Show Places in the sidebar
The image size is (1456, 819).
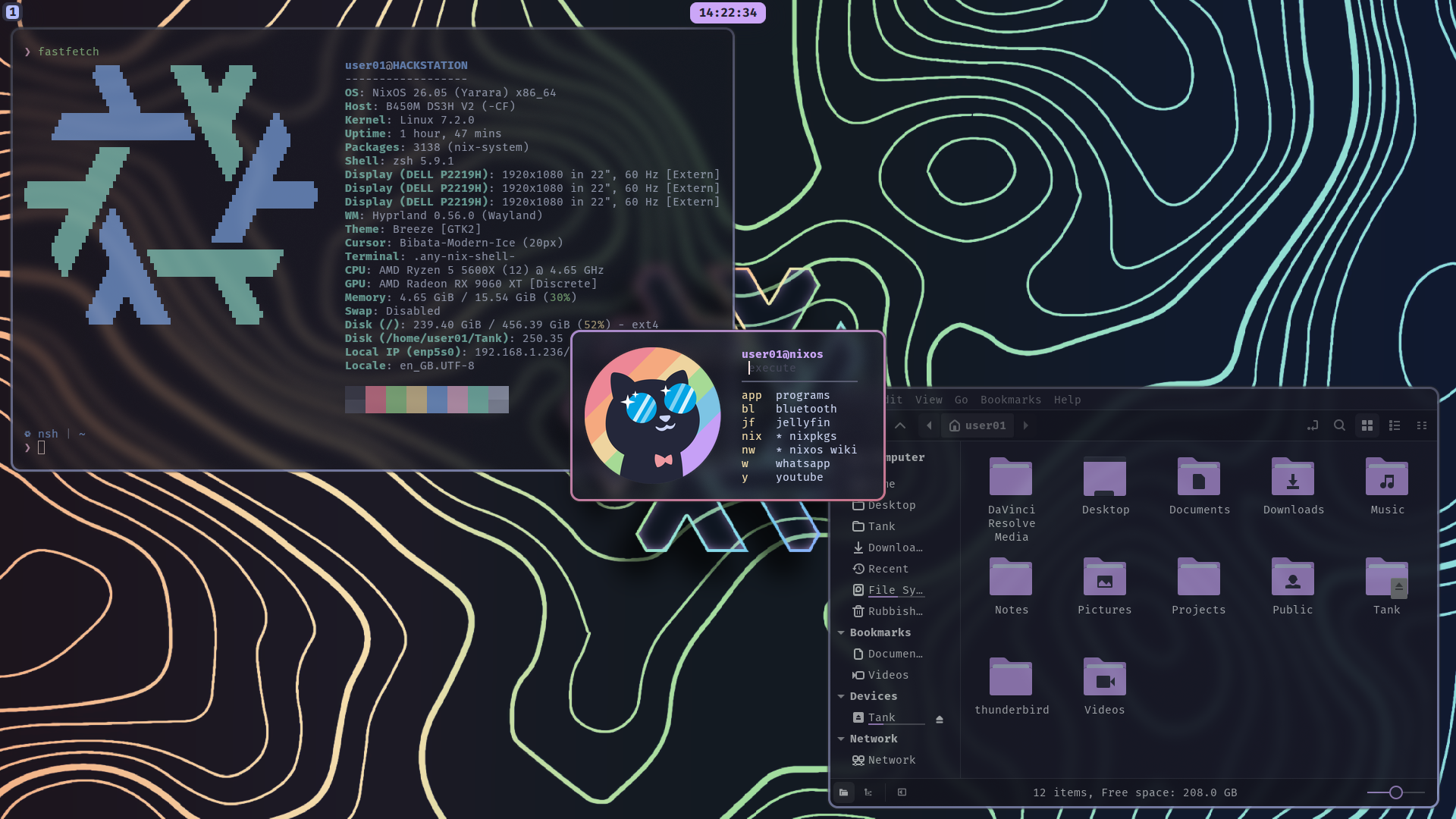pos(844,792)
